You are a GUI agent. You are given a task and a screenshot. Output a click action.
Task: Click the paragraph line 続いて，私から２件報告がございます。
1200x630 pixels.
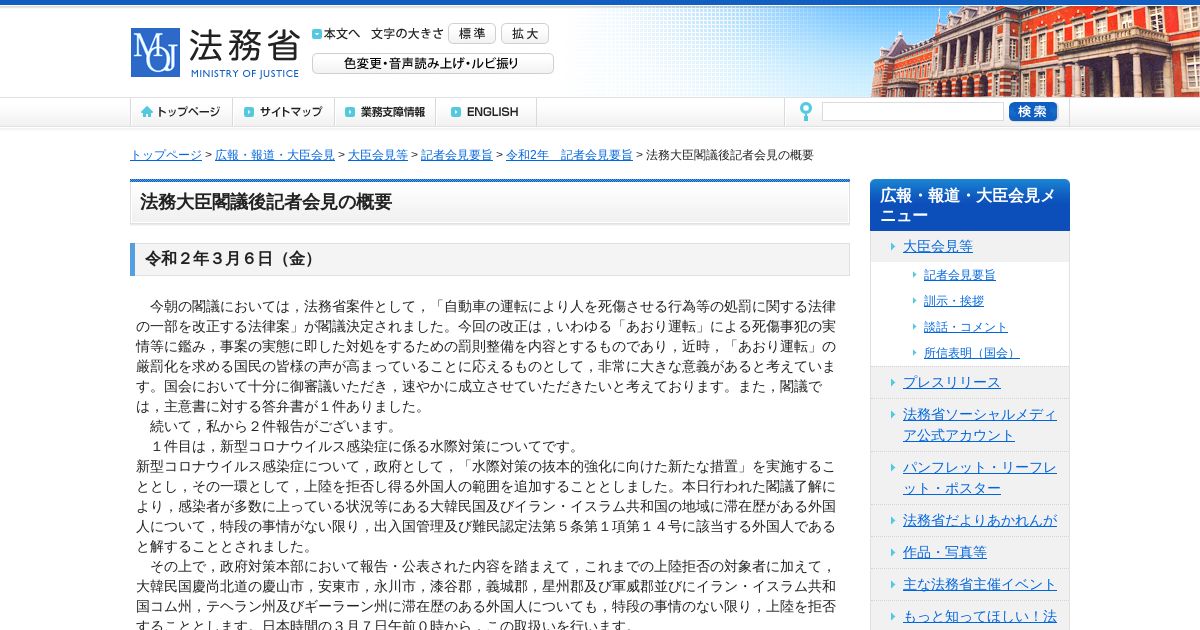tap(274, 427)
